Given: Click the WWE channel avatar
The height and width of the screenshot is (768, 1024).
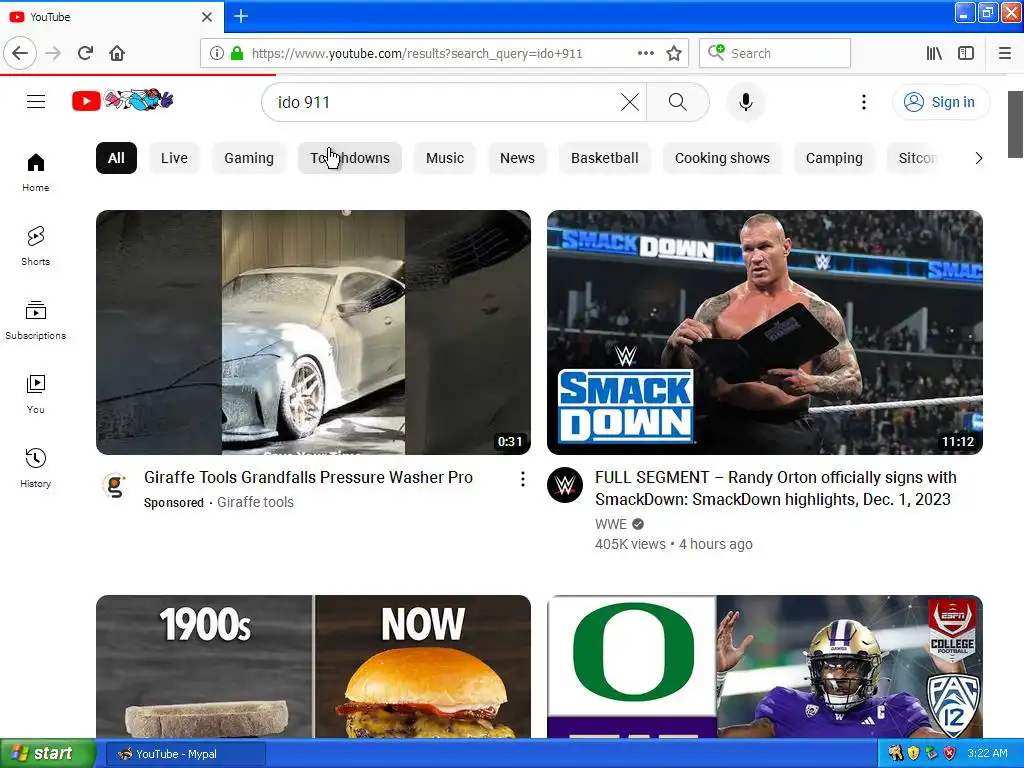Looking at the screenshot, I should (x=565, y=485).
